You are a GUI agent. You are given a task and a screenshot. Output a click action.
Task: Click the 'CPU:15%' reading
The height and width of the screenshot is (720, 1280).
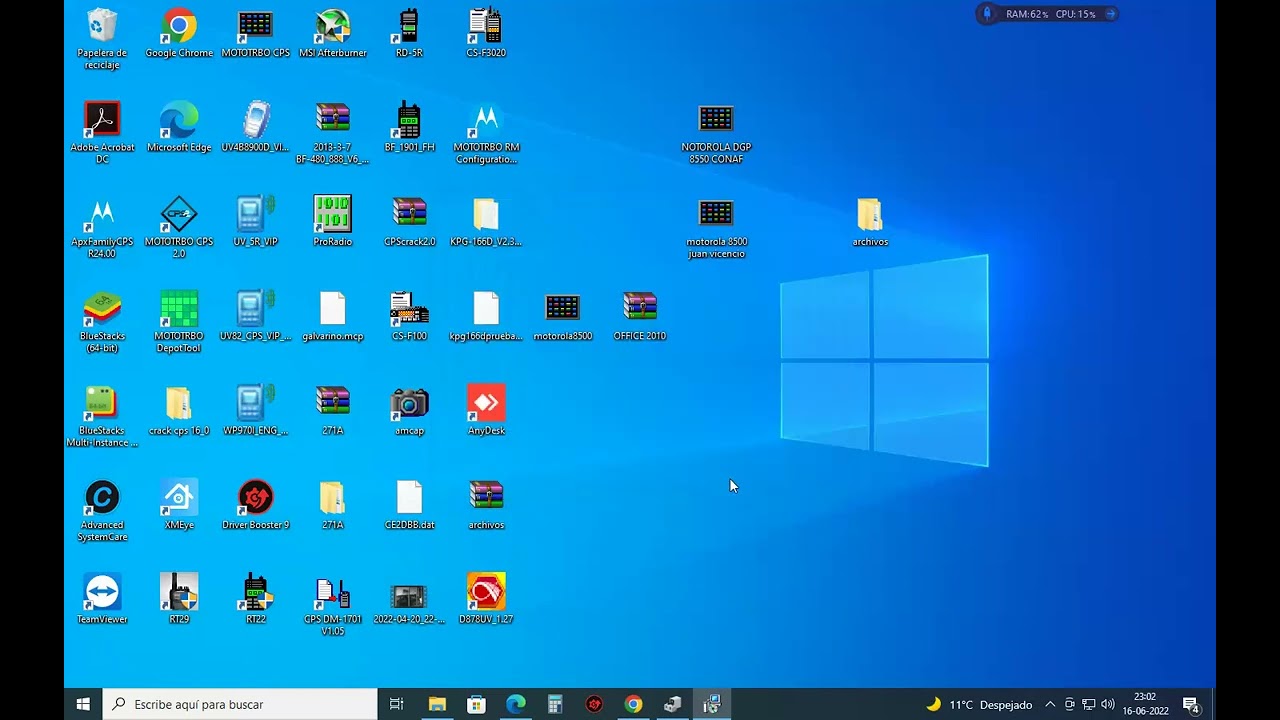1075,14
